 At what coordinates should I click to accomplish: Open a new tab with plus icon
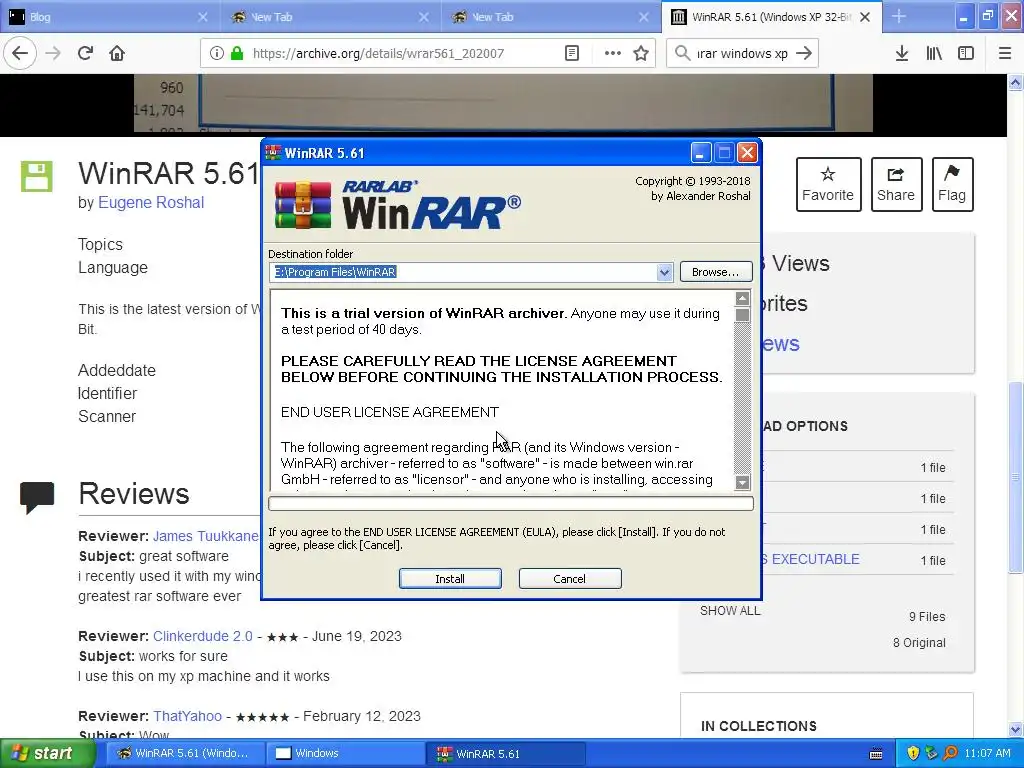pyautogui.click(x=899, y=16)
